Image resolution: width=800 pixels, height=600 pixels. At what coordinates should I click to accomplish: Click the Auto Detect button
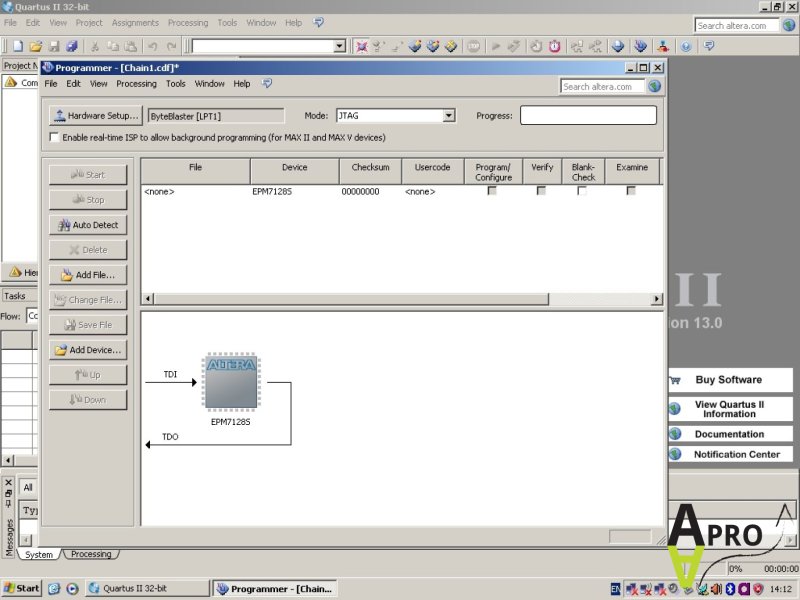click(x=88, y=225)
